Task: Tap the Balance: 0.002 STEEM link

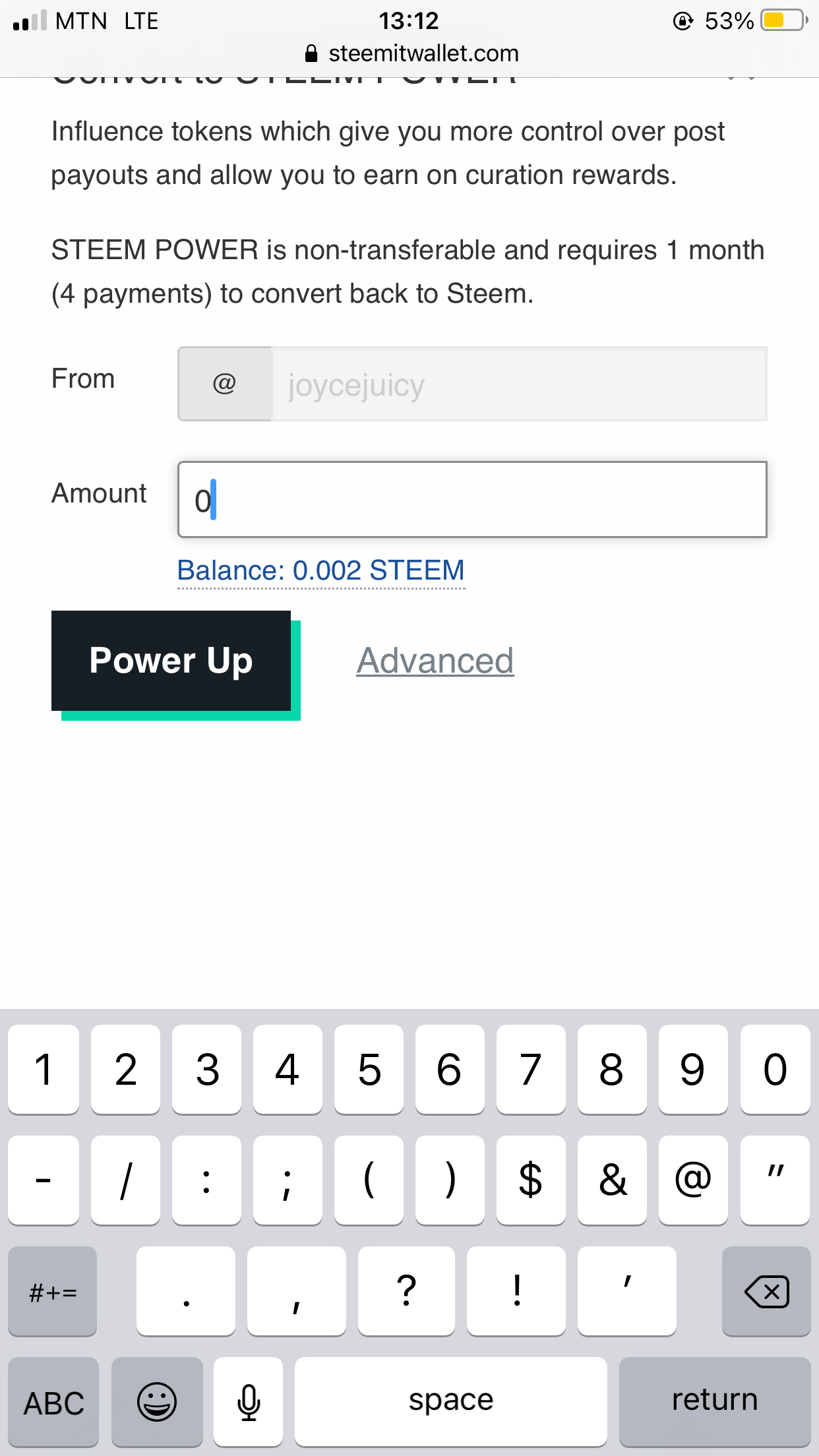Action: point(321,571)
